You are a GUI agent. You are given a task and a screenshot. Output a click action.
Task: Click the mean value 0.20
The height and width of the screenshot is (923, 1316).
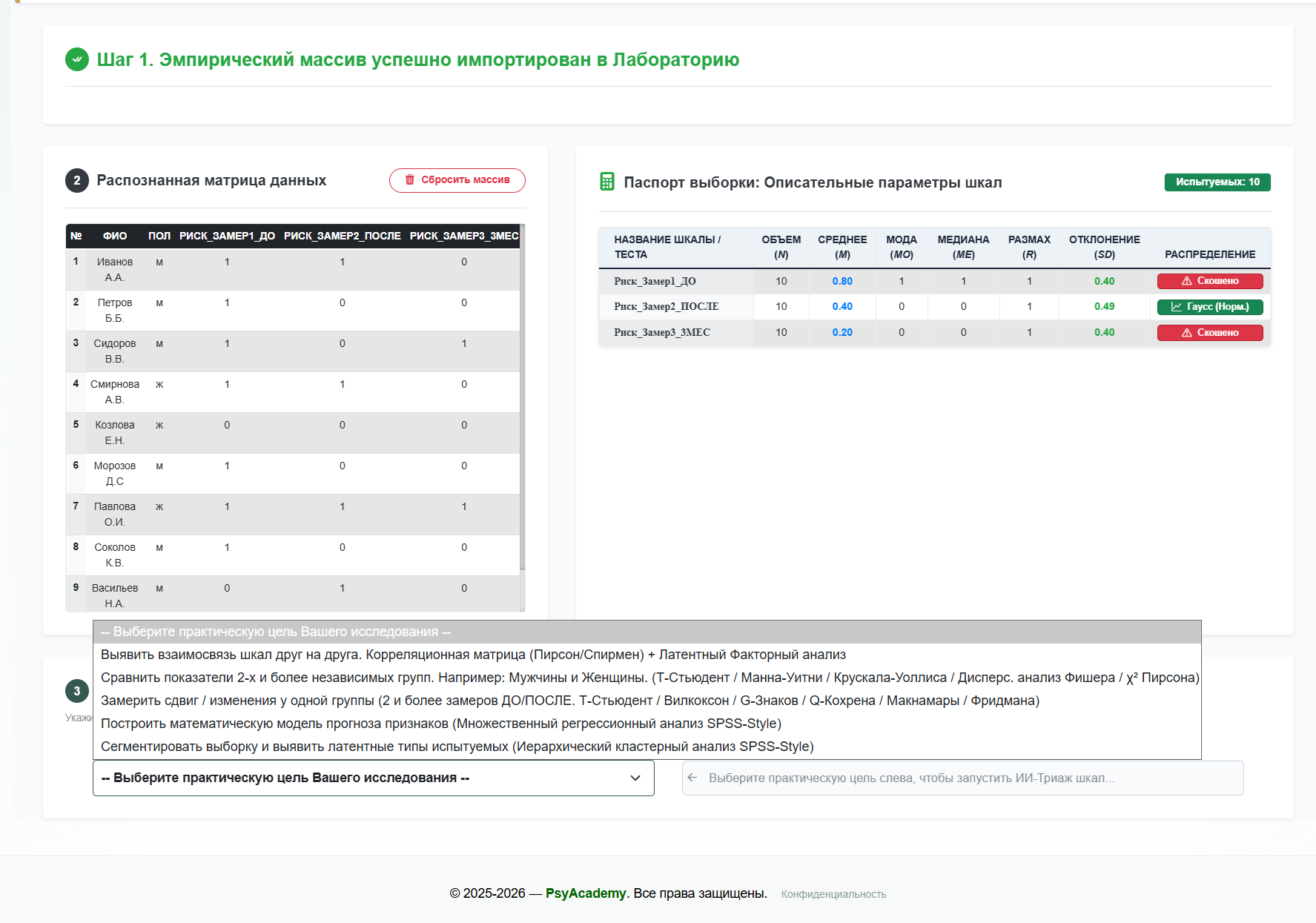pyautogui.click(x=842, y=333)
